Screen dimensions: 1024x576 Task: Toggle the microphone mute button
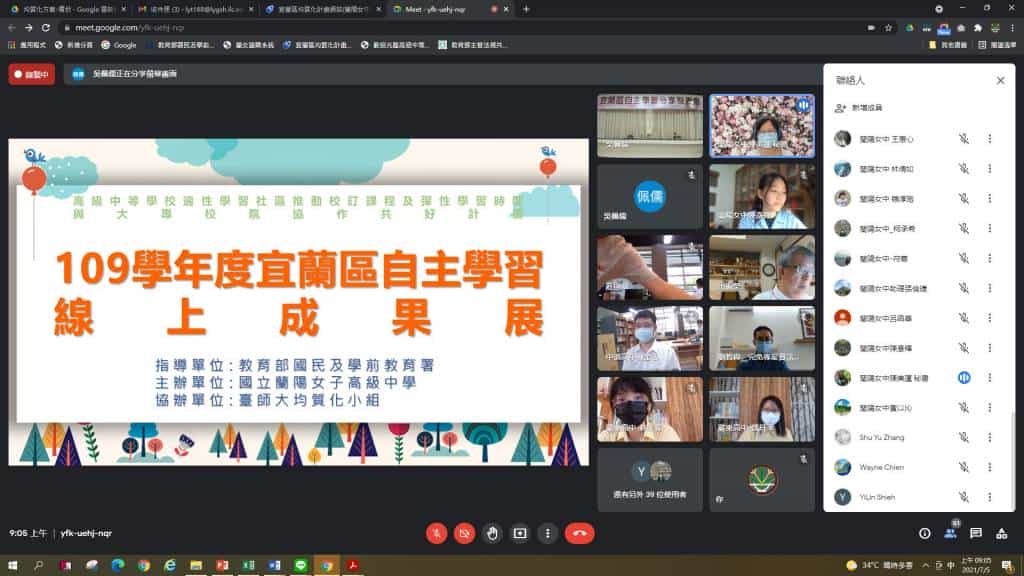437,533
